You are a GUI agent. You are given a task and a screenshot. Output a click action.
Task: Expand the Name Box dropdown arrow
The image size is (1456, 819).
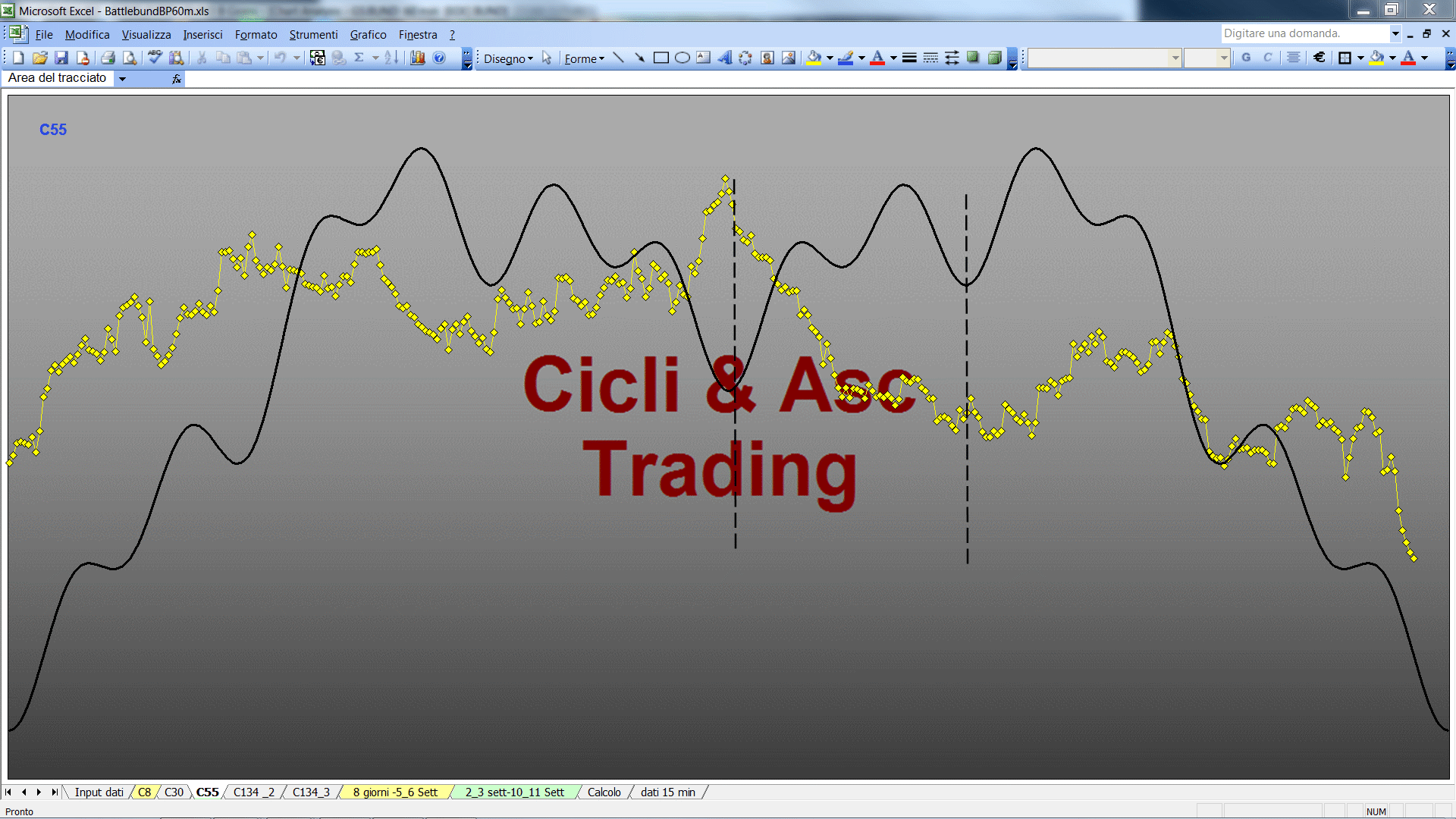pyautogui.click(x=122, y=78)
